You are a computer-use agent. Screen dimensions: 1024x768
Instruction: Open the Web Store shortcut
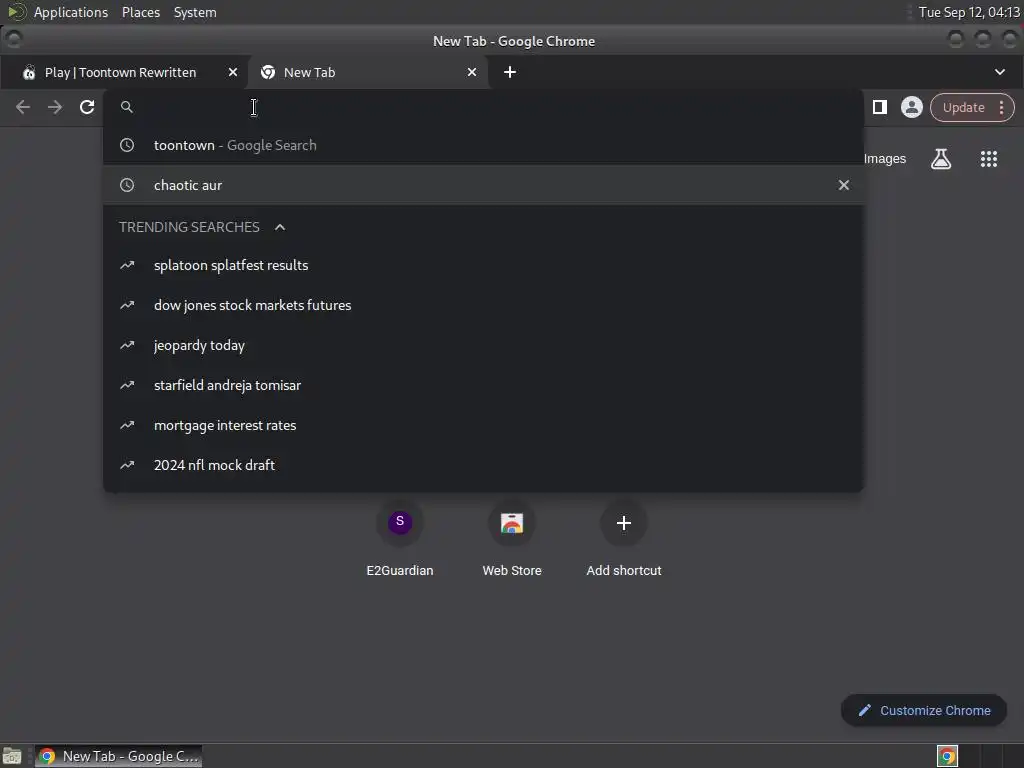[x=512, y=539]
